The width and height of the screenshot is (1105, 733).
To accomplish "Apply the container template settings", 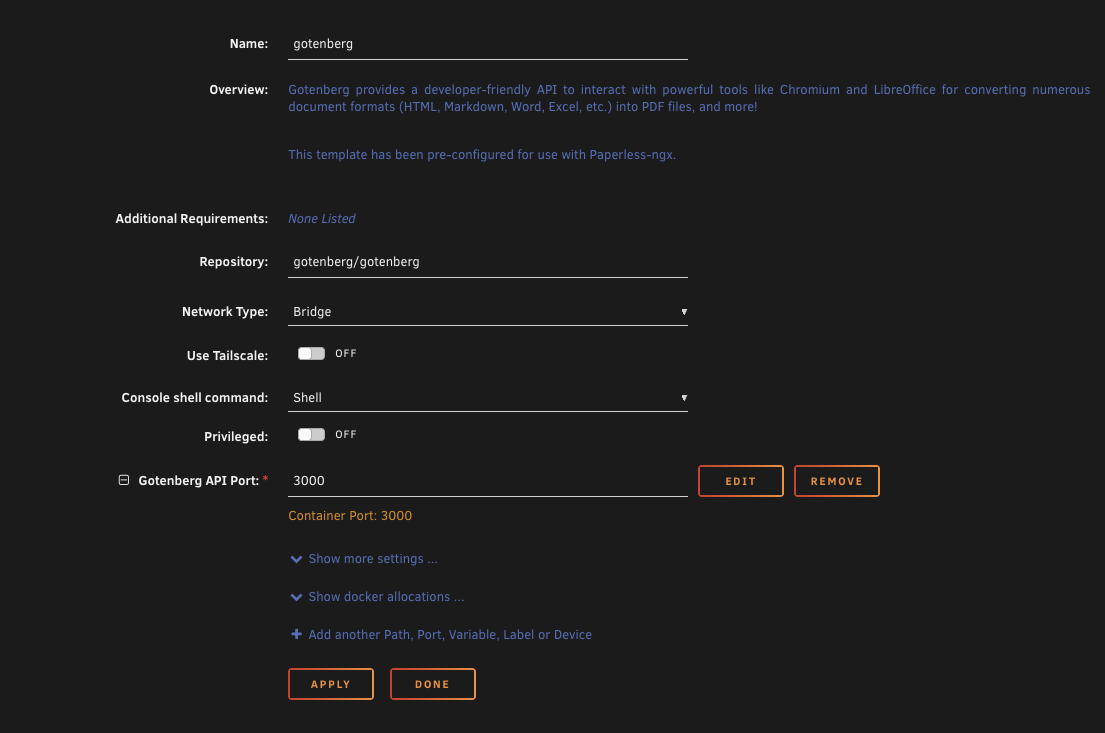I will coord(331,684).
